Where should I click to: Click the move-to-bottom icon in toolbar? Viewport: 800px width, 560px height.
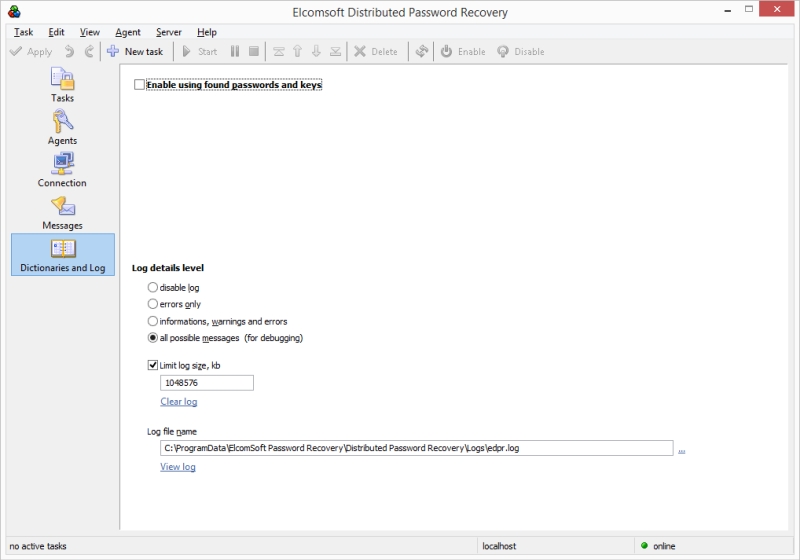pos(335,52)
